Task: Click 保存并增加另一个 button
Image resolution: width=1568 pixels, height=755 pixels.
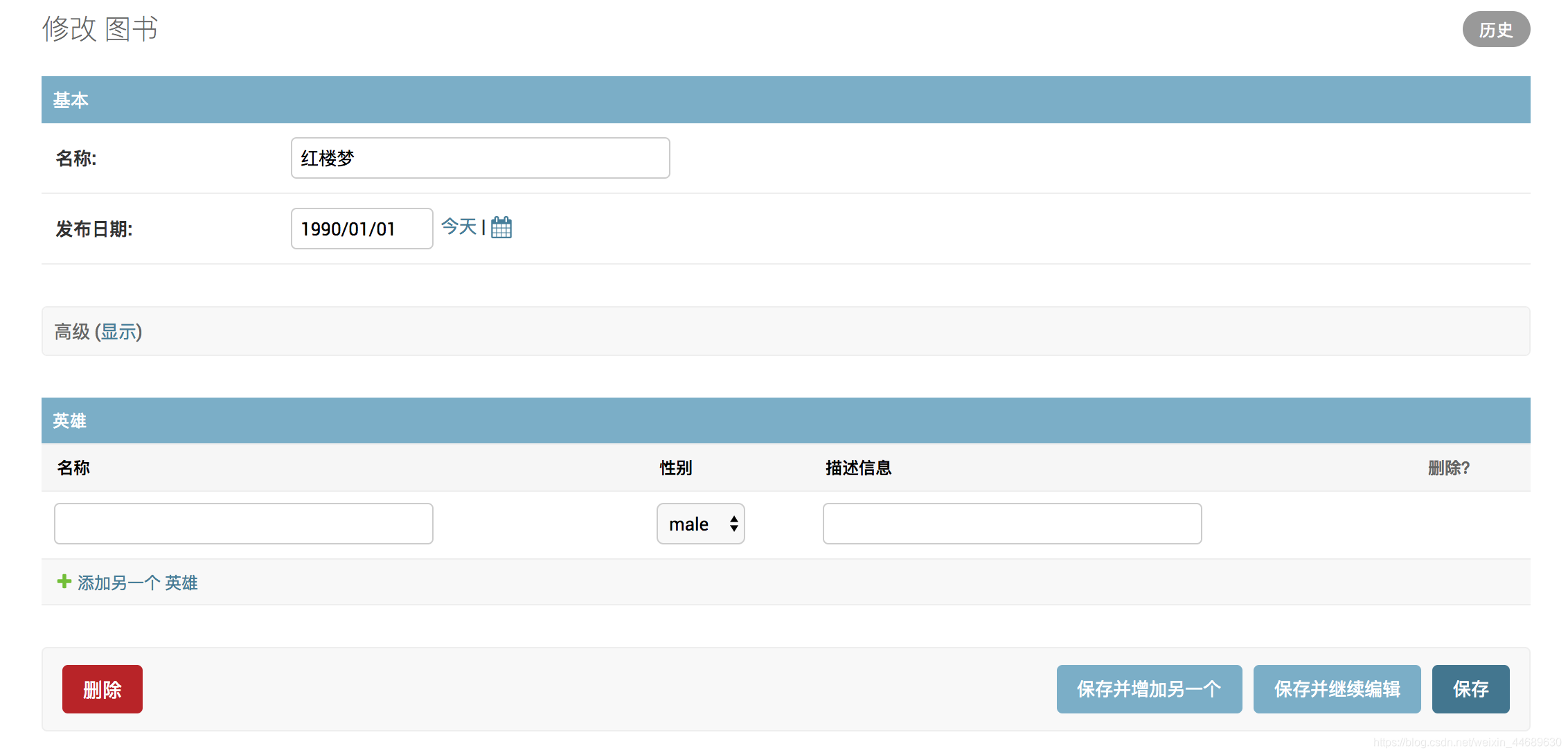Action: tap(1148, 689)
